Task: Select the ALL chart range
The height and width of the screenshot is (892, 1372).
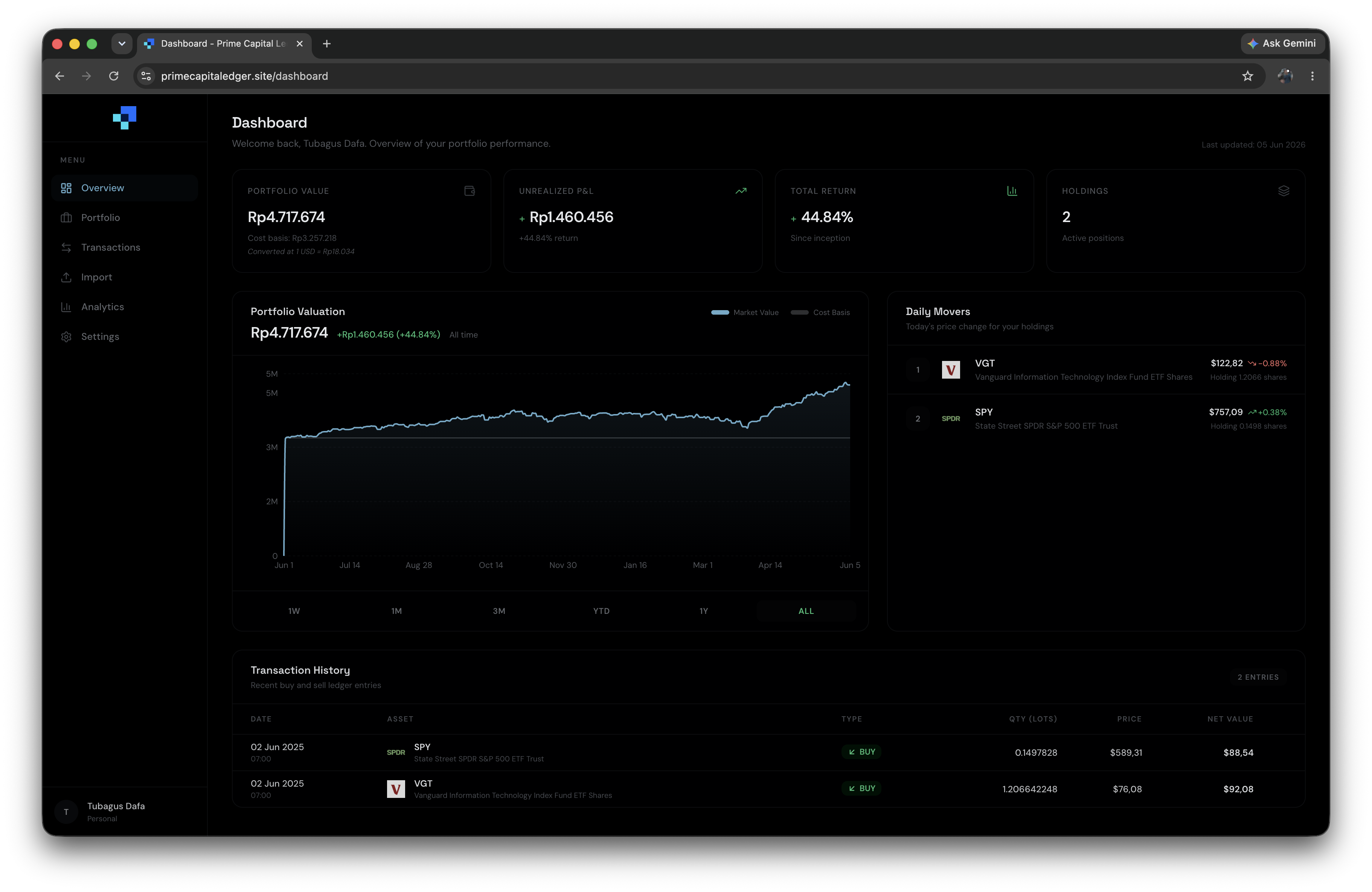Action: tap(806, 611)
